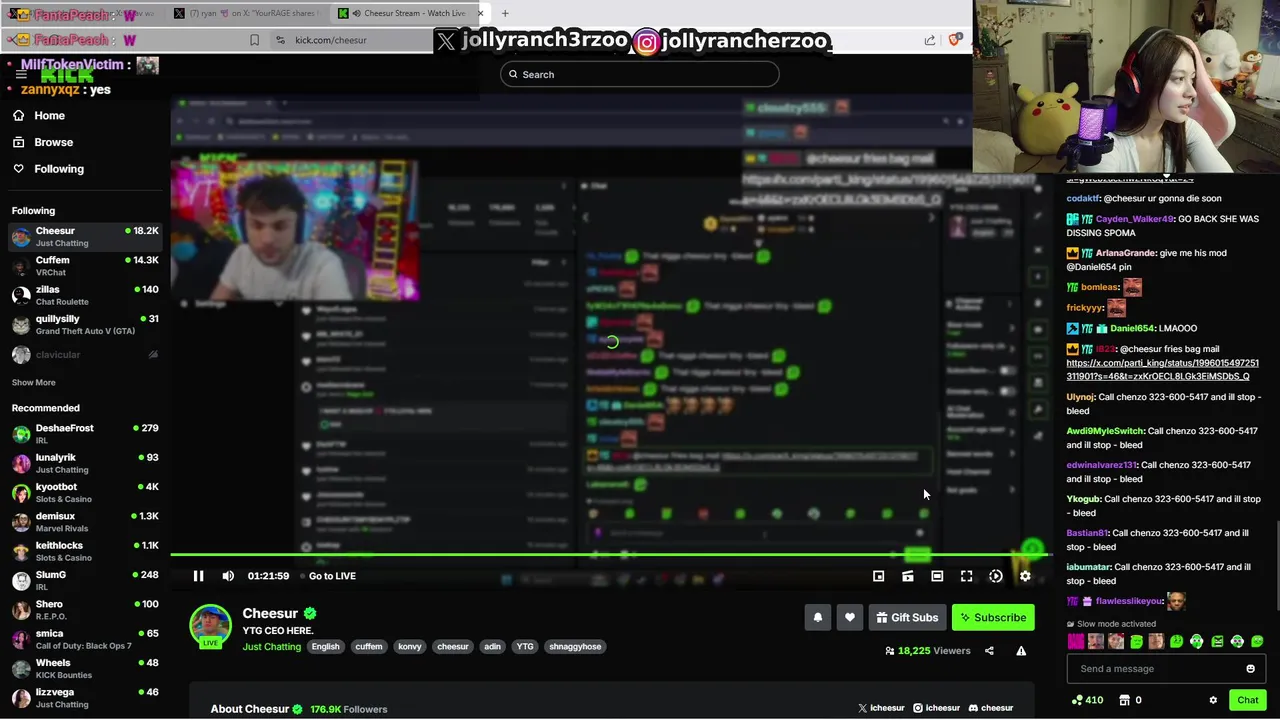This screenshot has width=1280, height=720.
Task: Open Cheesur channel in Following list
Action: 85,236
